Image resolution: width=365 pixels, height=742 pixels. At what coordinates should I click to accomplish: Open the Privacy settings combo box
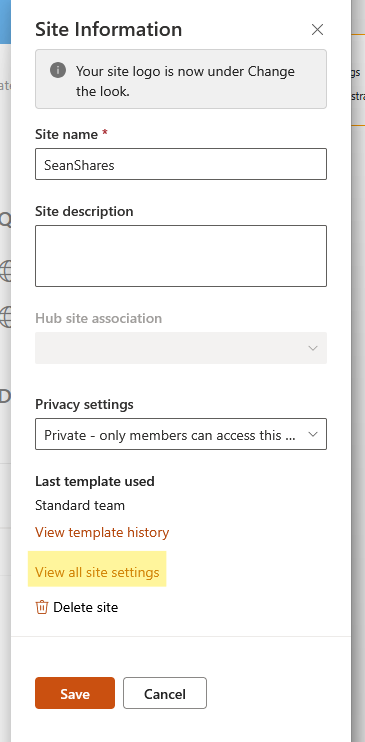point(181,434)
